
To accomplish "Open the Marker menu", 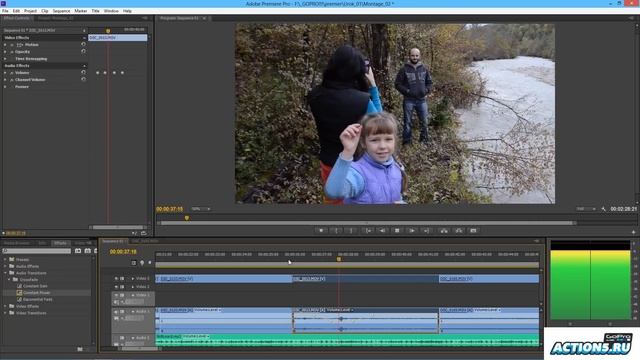I will click(80, 11).
